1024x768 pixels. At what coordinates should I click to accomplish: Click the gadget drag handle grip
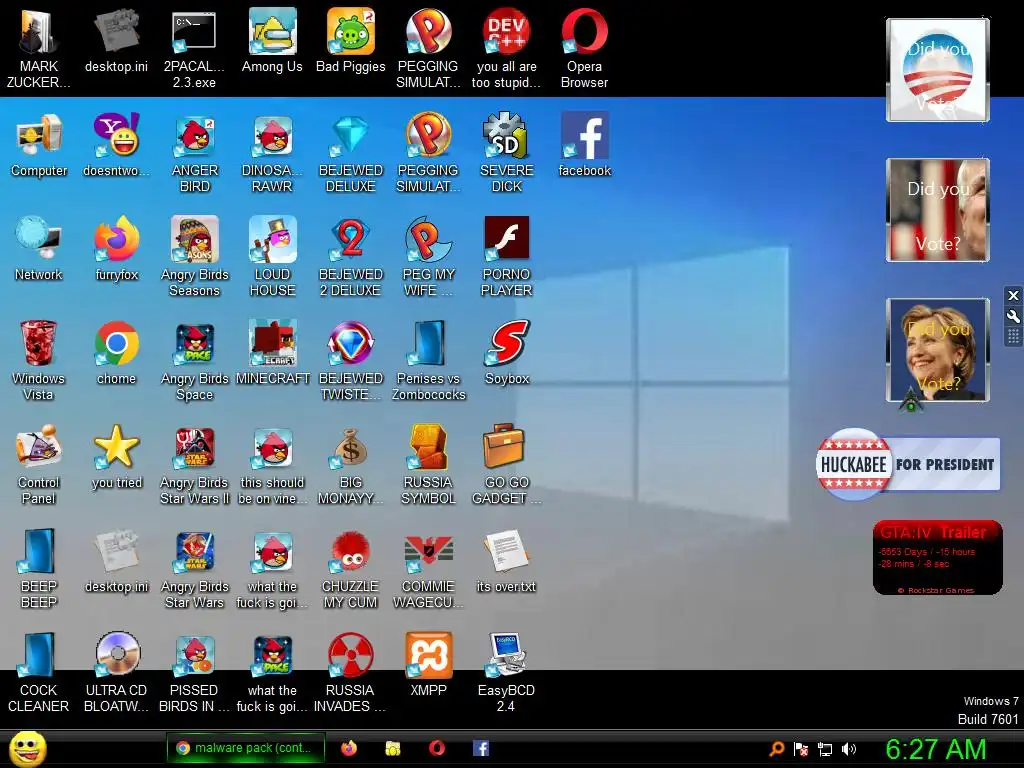pyautogui.click(x=1013, y=336)
